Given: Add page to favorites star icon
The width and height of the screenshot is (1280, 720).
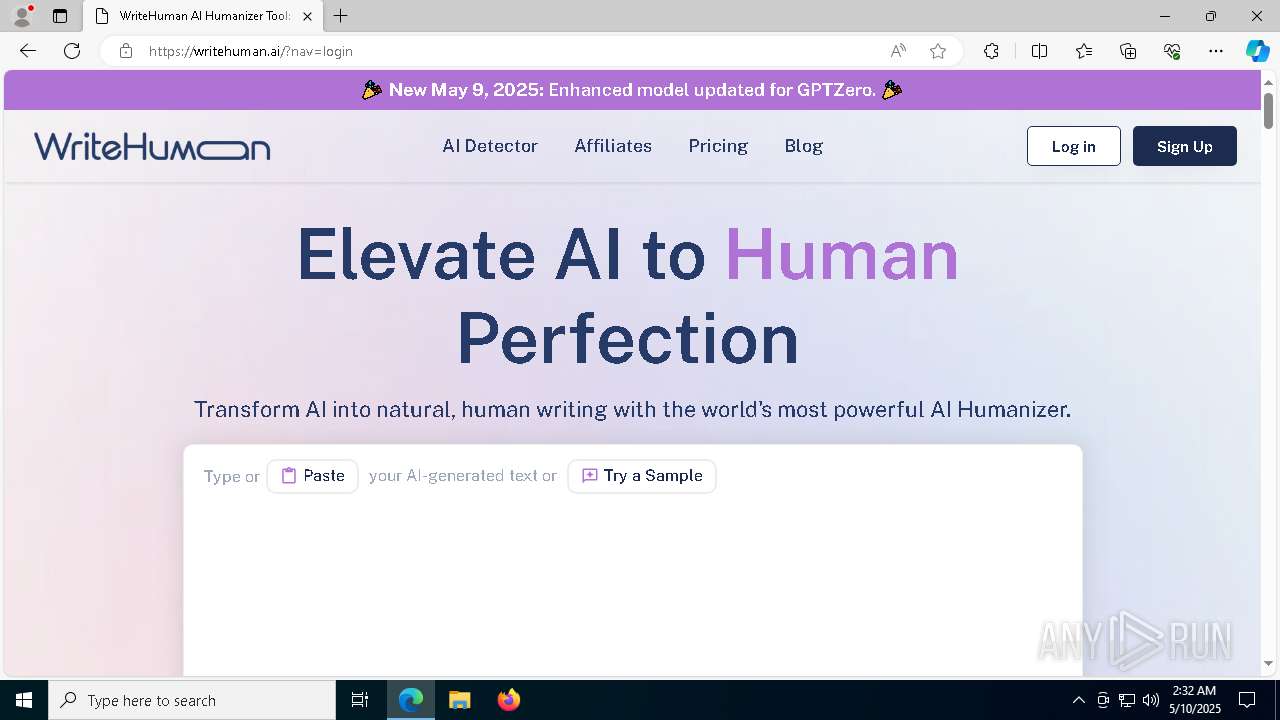Looking at the screenshot, I should click(938, 51).
